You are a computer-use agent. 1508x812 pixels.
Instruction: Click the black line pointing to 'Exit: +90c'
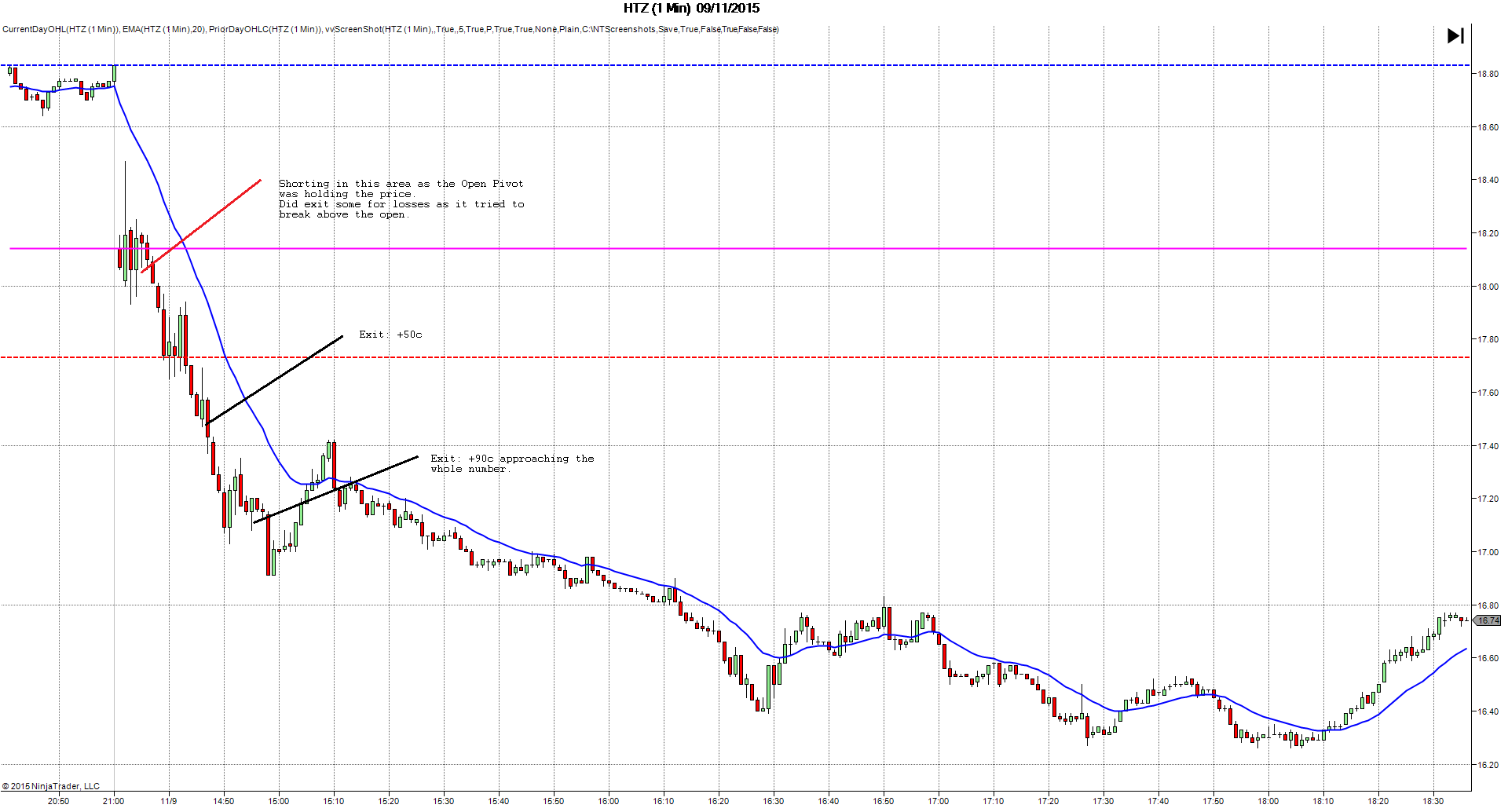(335, 489)
